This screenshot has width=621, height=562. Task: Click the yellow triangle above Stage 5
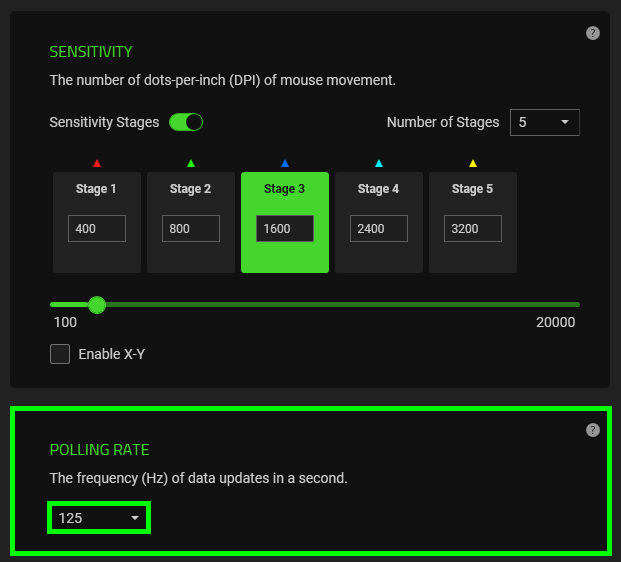[473, 163]
